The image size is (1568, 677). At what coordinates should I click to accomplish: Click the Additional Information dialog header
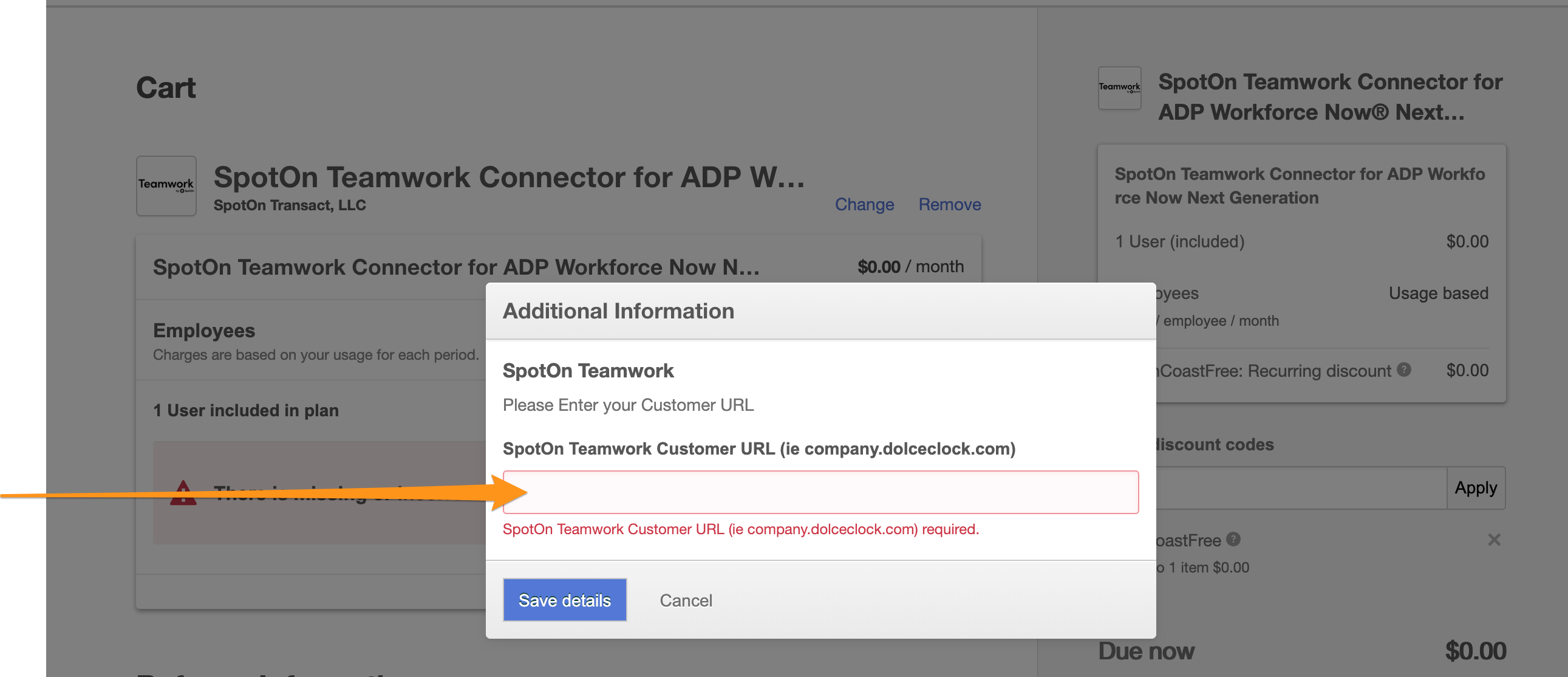click(x=618, y=311)
